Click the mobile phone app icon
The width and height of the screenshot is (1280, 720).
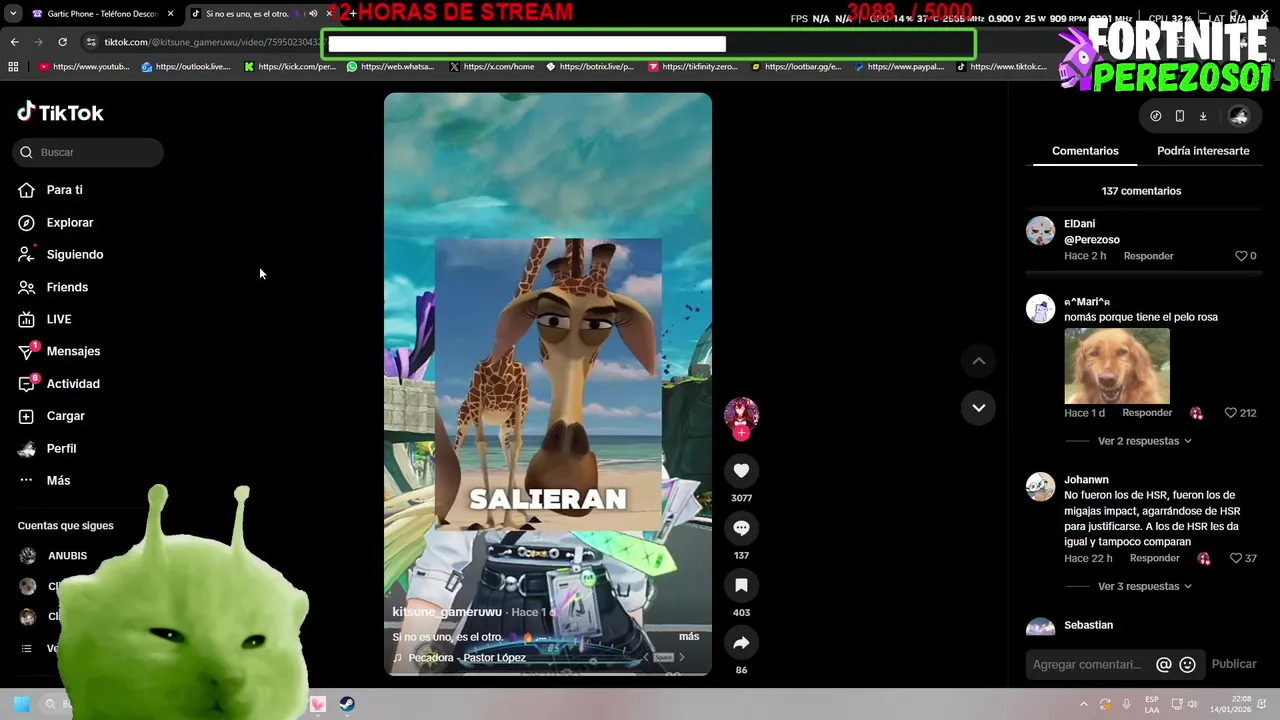(1180, 116)
